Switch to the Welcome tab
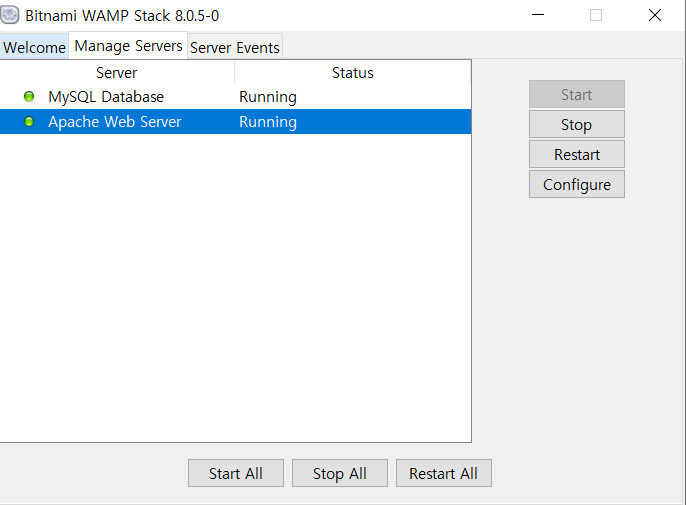The width and height of the screenshot is (686, 505). pos(34,46)
